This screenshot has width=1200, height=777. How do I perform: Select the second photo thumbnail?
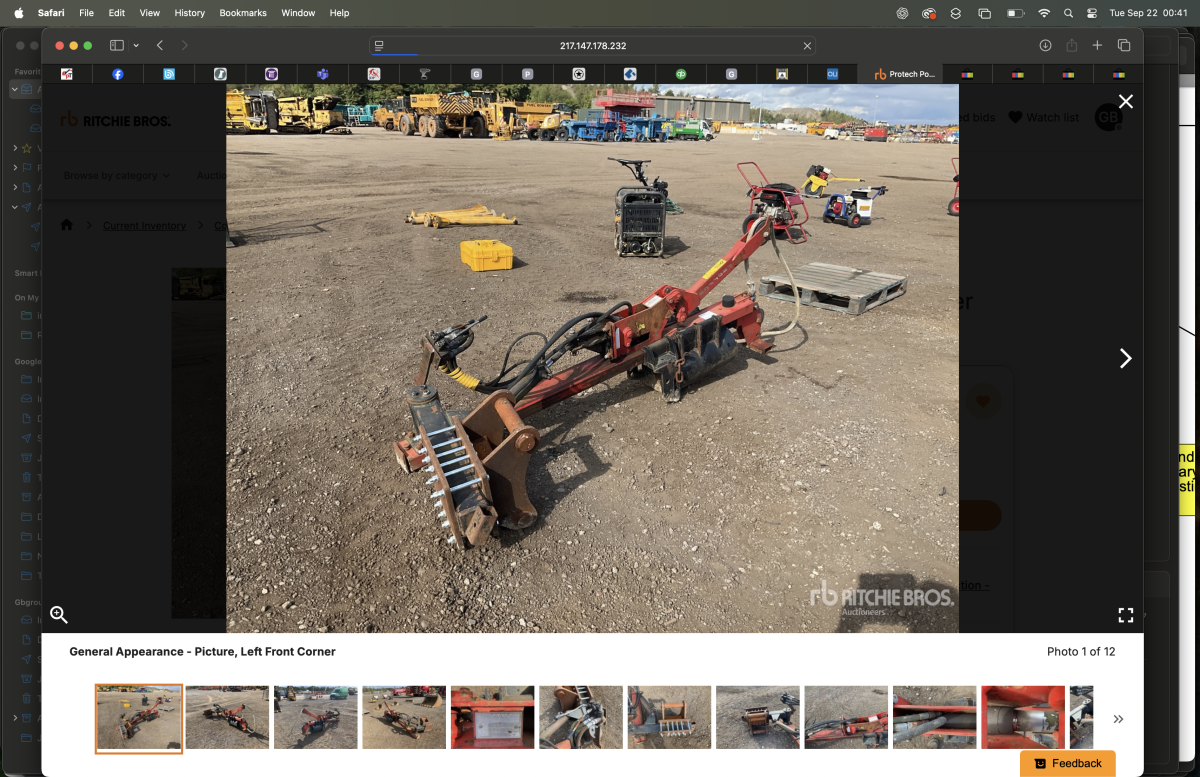click(227, 717)
